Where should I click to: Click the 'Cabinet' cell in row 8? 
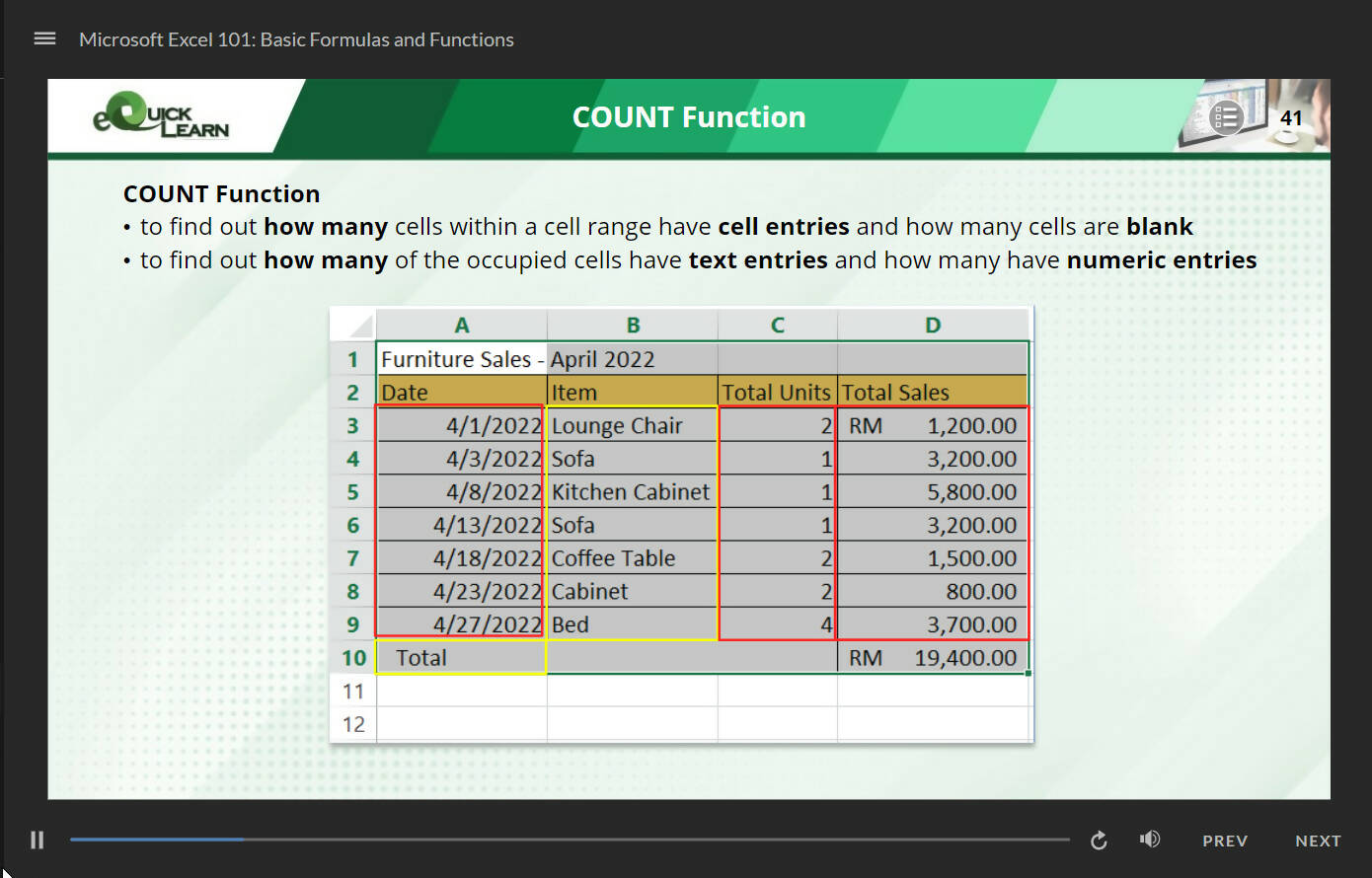click(x=633, y=591)
